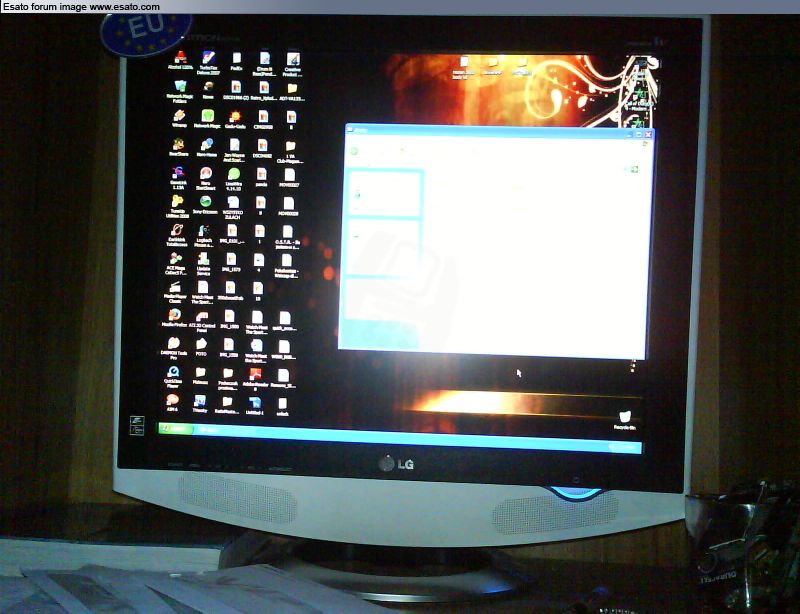Open the BearShare desktop shortcut

(179, 148)
